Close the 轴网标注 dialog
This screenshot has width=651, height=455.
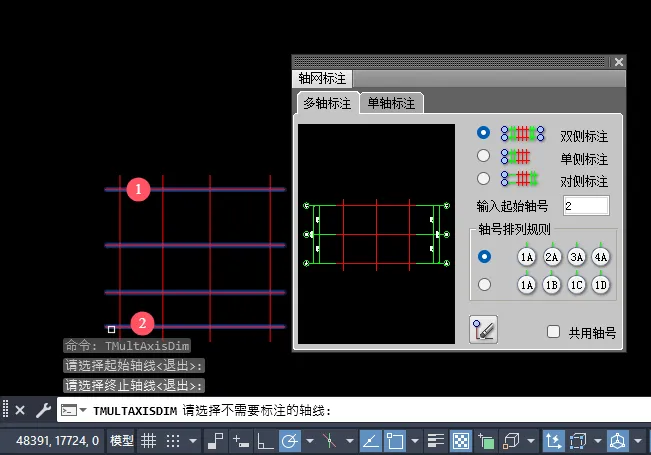pyautogui.click(x=619, y=62)
